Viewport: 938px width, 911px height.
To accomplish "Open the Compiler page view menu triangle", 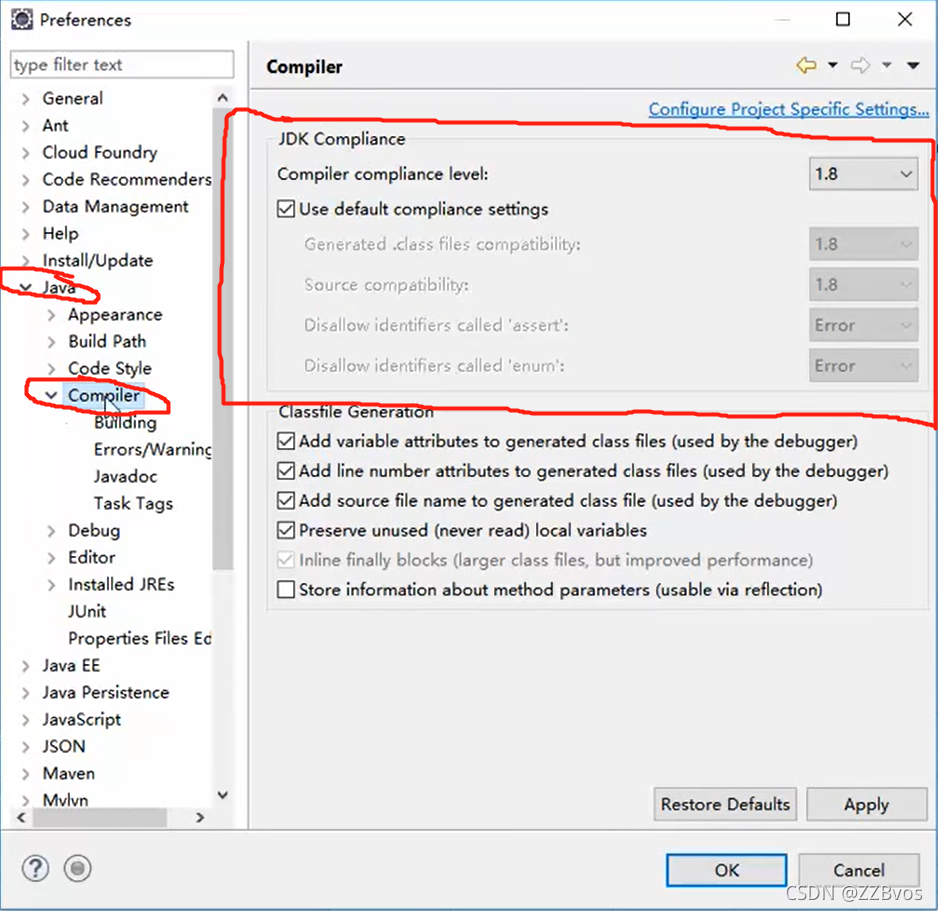I will tap(913, 65).
